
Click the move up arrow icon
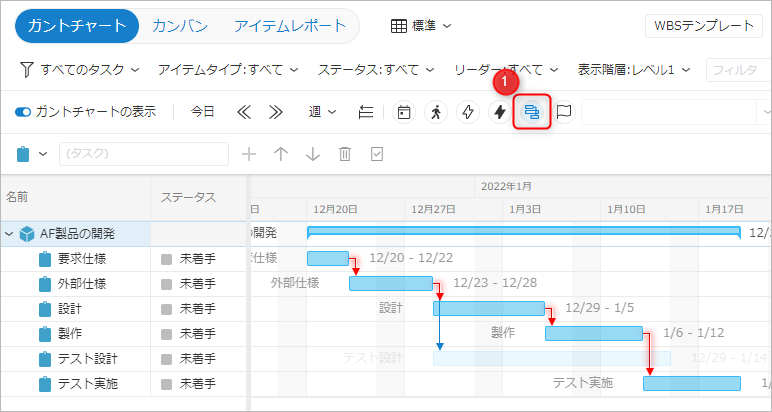[x=281, y=154]
